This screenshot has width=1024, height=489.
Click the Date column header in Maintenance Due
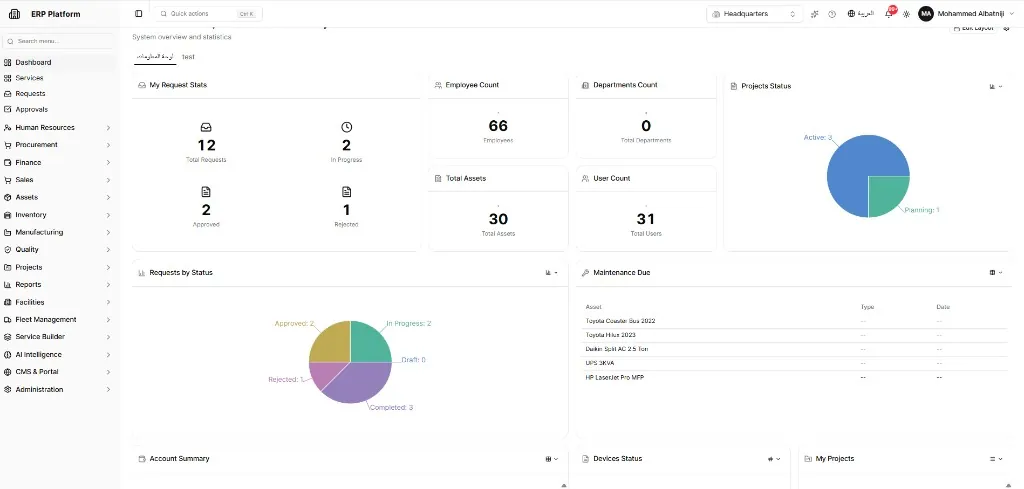coord(943,307)
